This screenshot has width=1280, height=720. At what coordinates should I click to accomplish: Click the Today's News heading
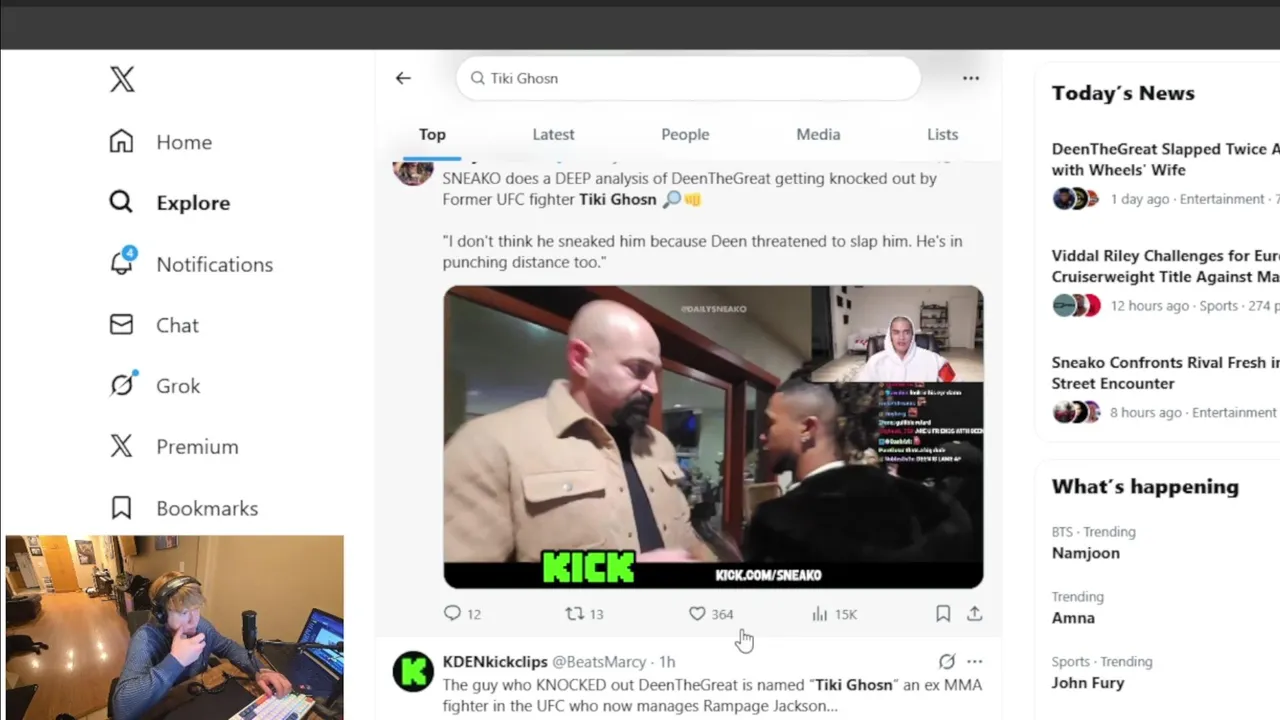coord(1123,93)
